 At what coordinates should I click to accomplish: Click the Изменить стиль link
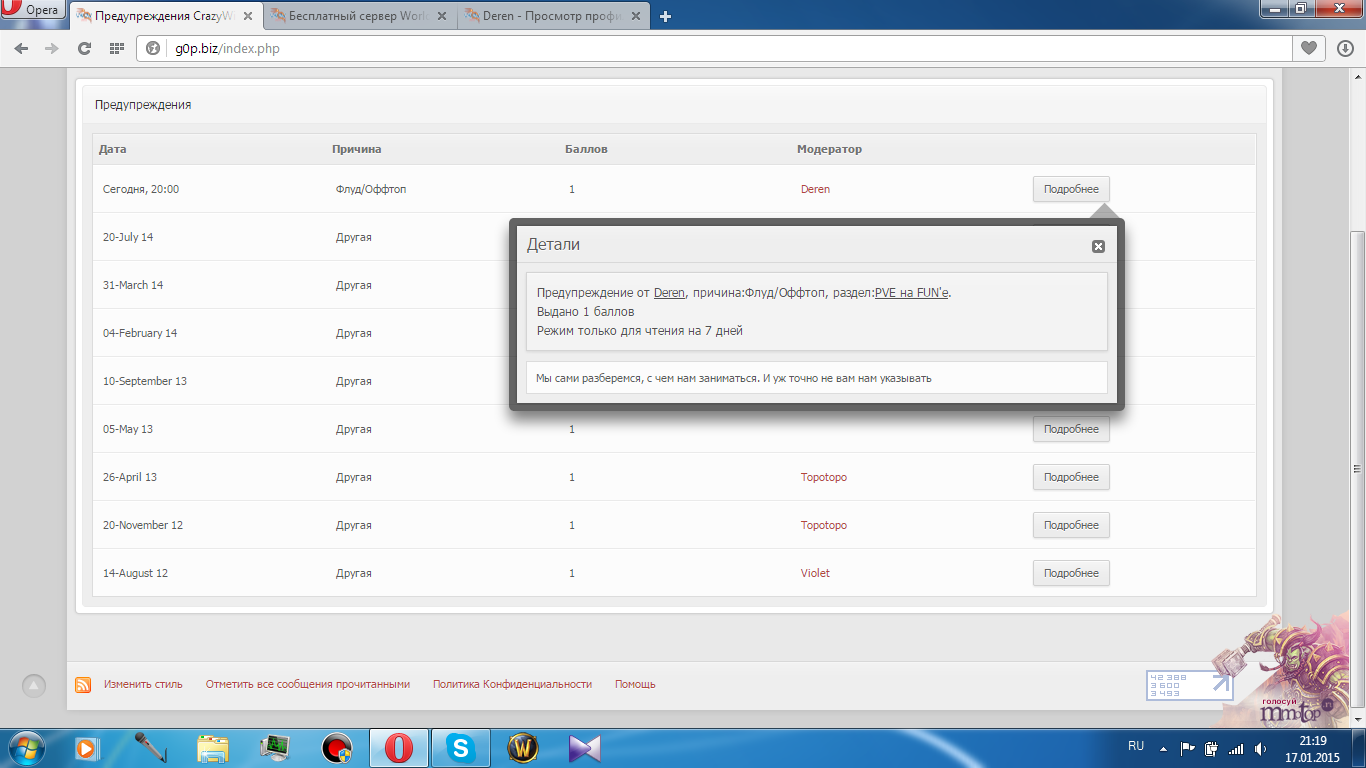click(143, 685)
